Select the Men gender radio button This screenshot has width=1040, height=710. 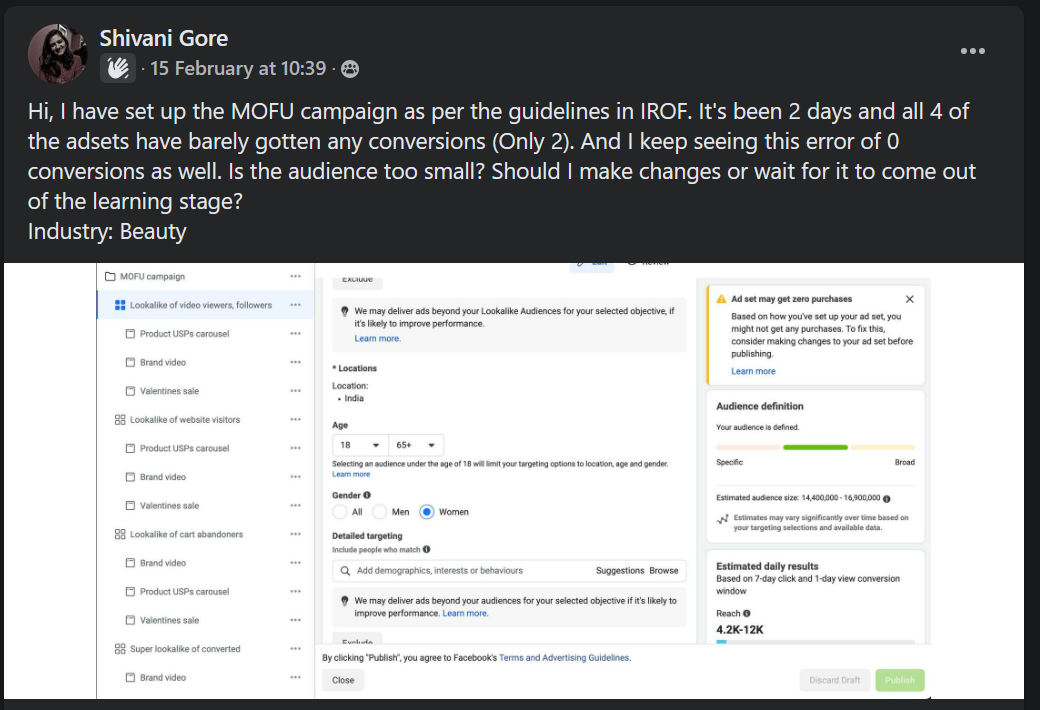tap(379, 512)
